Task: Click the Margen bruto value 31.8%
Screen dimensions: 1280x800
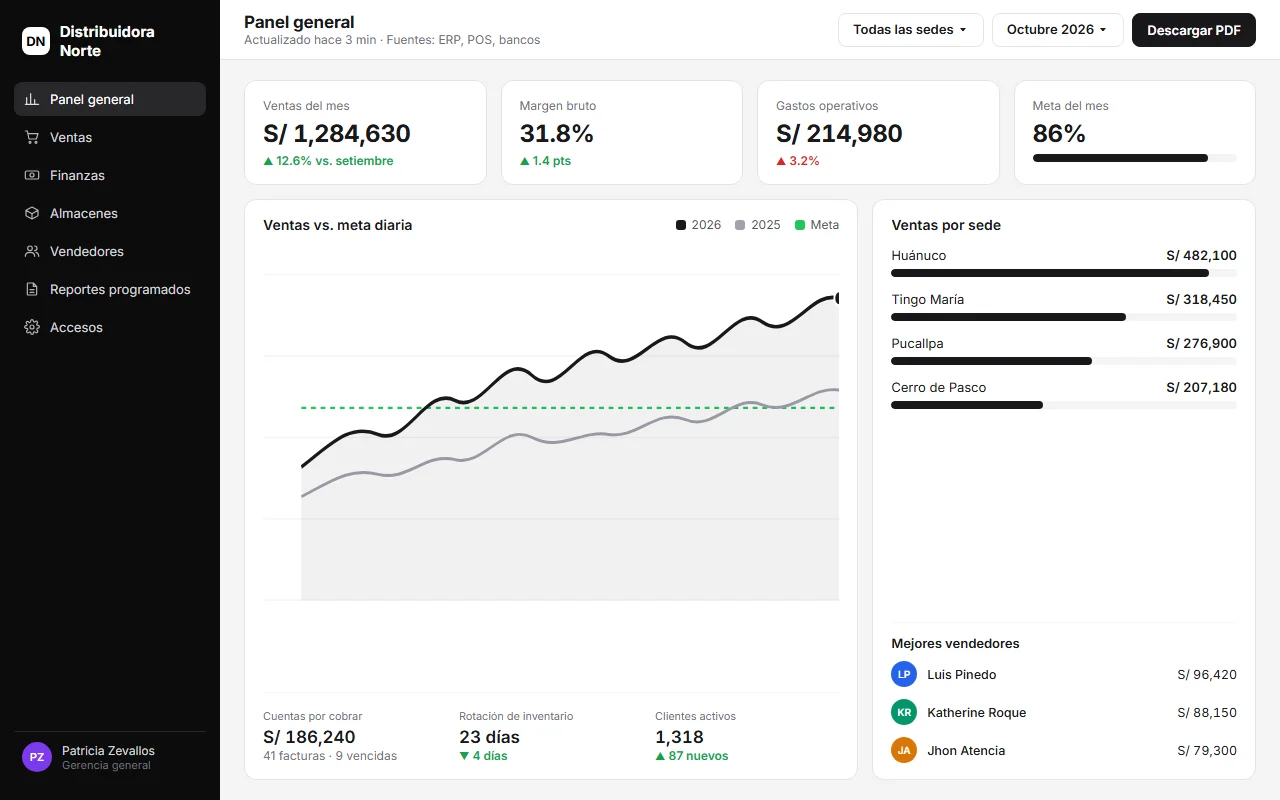Action: [x=557, y=134]
